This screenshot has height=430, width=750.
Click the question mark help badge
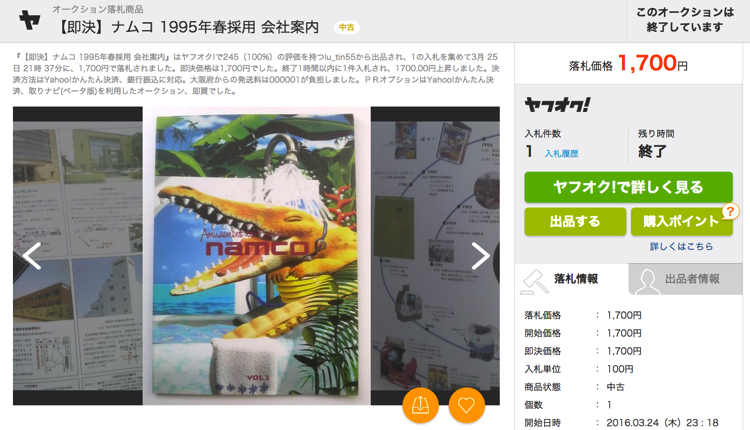tap(730, 211)
